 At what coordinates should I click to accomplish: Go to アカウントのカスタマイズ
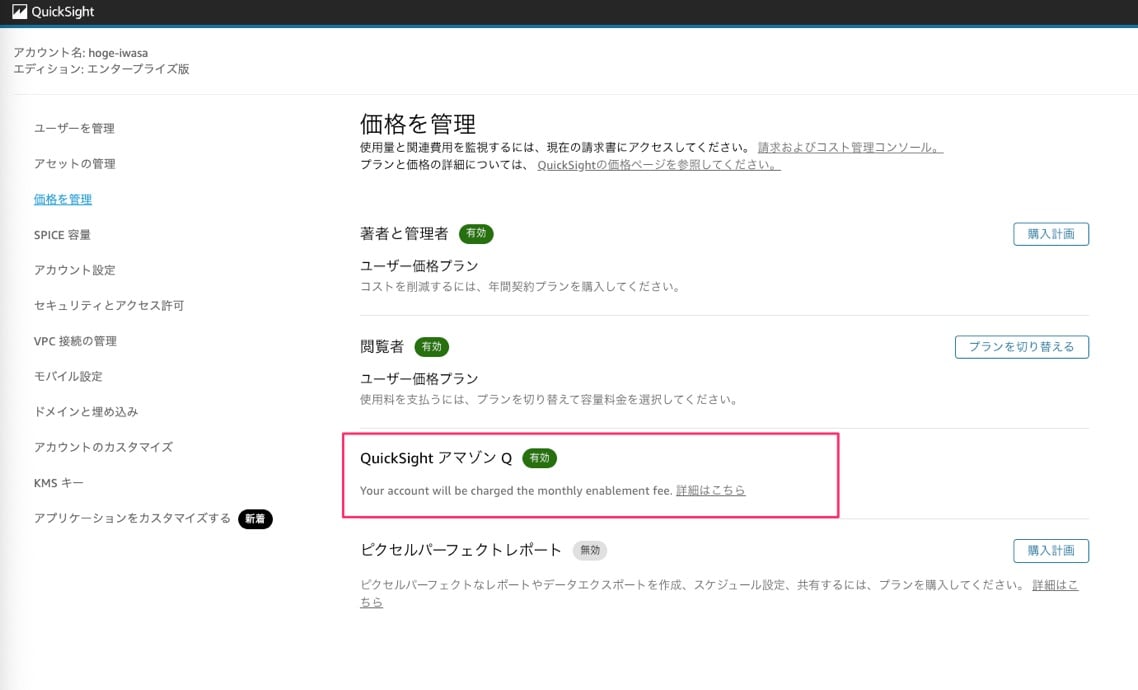[103, 447]
